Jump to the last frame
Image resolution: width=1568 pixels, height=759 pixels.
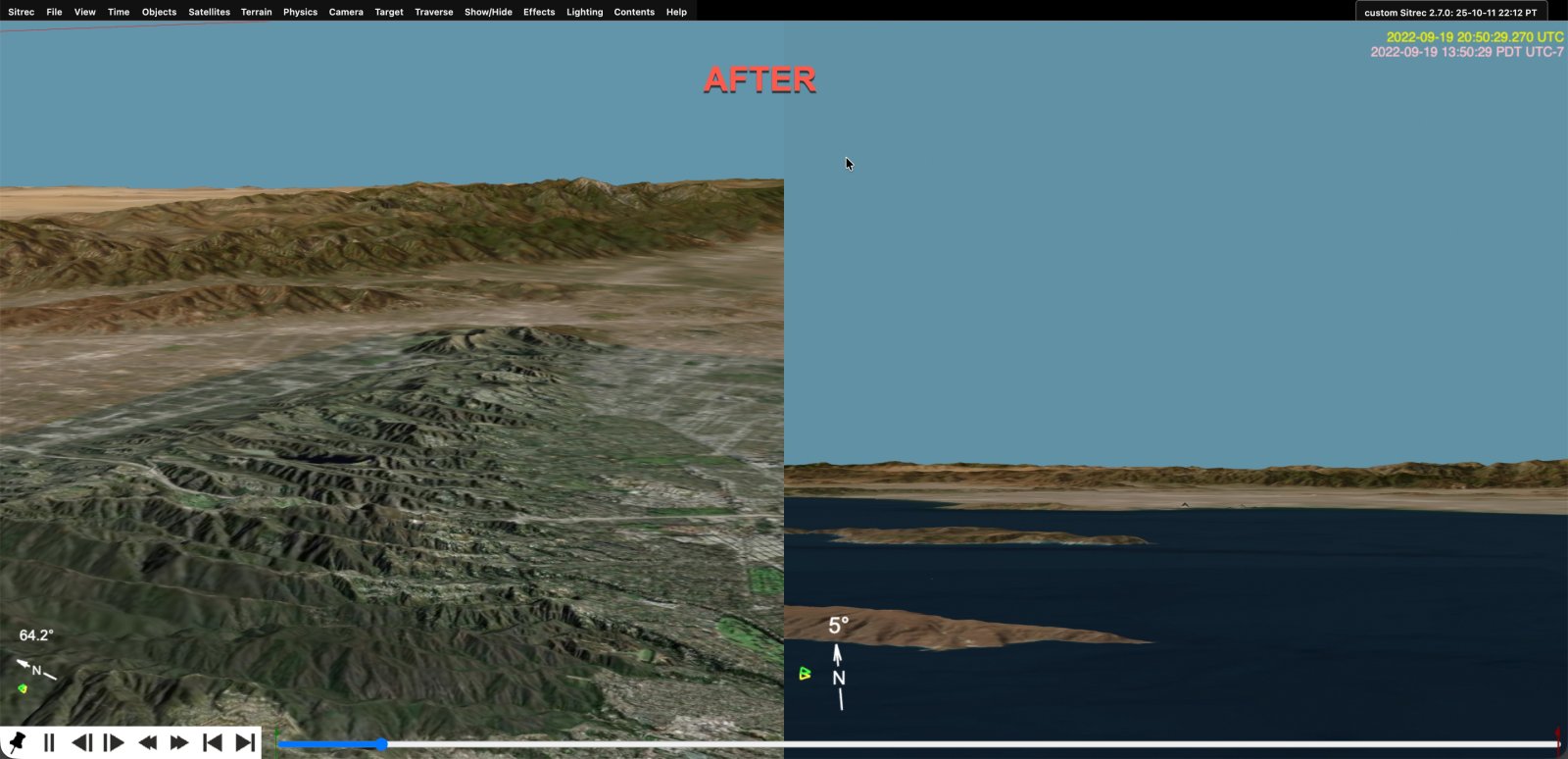(245, 742)
